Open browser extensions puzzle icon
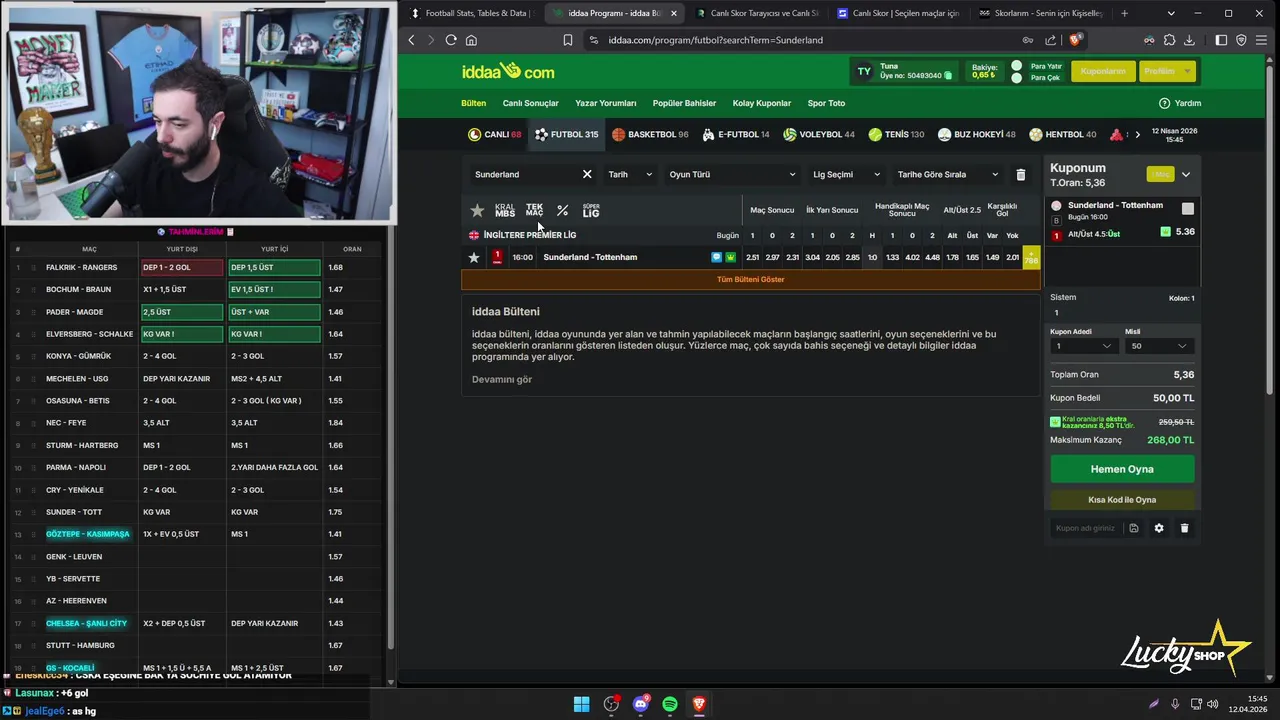Screen dimensions: 1280x720 1169,40
